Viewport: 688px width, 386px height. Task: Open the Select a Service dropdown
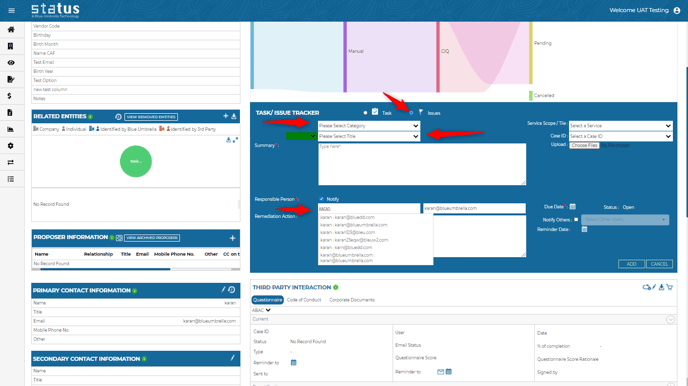(x=620, y=125)
